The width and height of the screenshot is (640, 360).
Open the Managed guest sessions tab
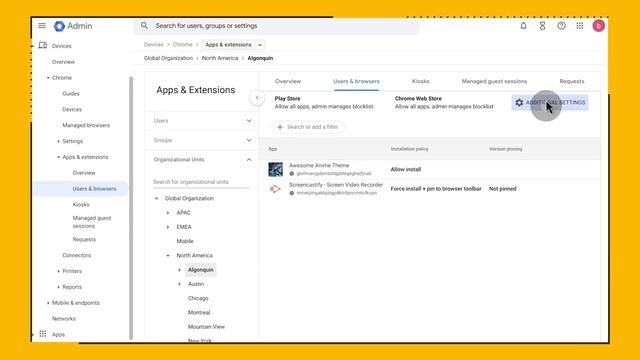[x=494, y=81]
